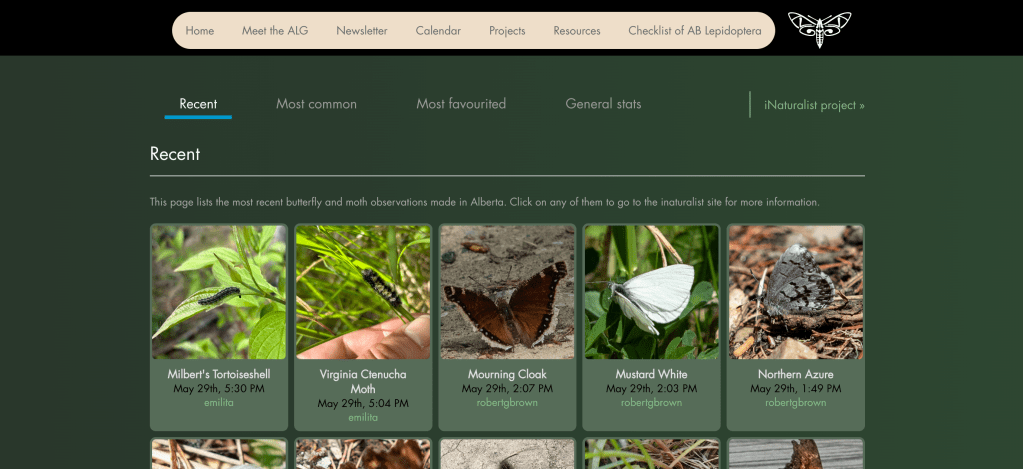The image size is (1023, 469).
Task: Open the Northern Azure butterfly photo
Action: (x=796, y=292)
